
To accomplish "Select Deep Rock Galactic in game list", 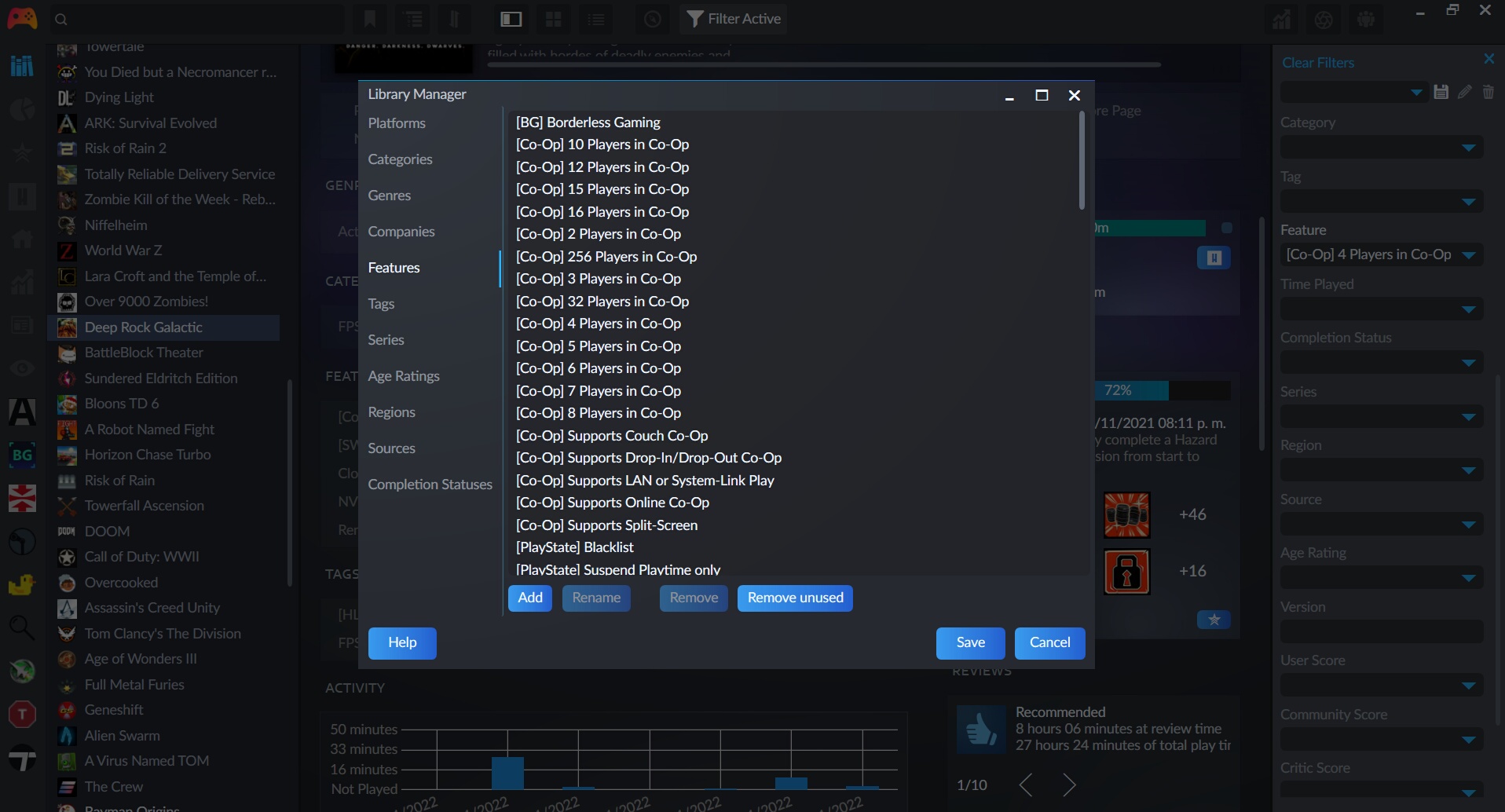I will click(163, 327).
